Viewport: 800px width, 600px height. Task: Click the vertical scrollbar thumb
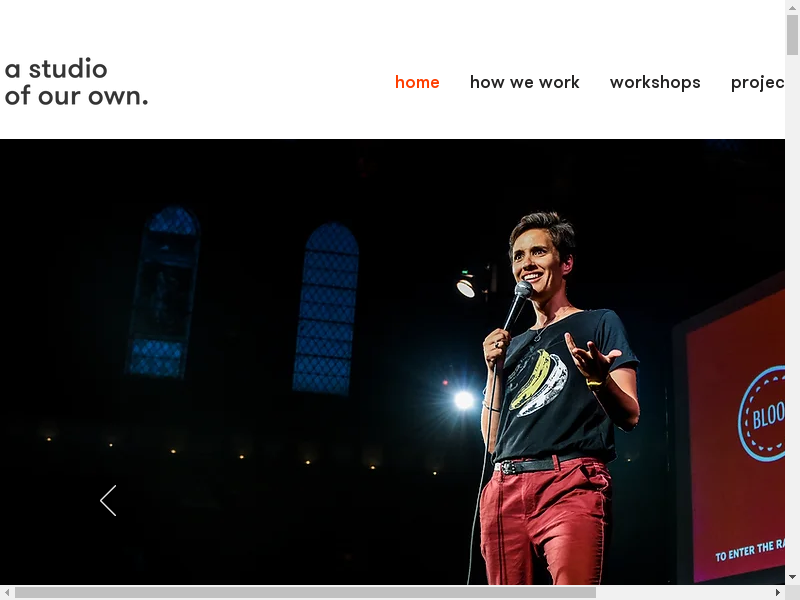[792, 35]
